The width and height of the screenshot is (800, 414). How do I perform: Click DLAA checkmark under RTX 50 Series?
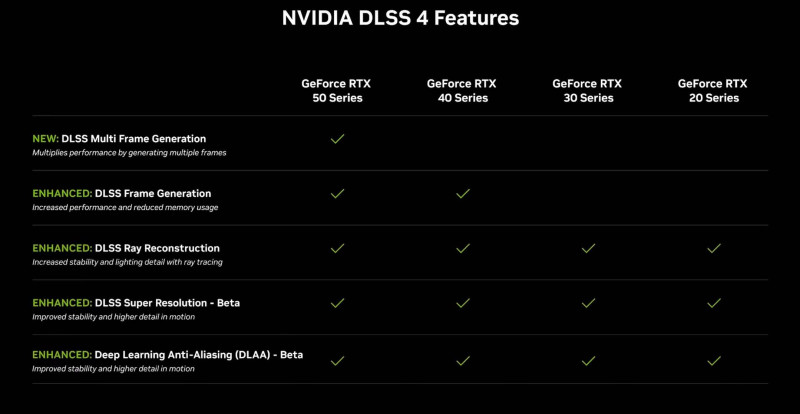(337, 360)
